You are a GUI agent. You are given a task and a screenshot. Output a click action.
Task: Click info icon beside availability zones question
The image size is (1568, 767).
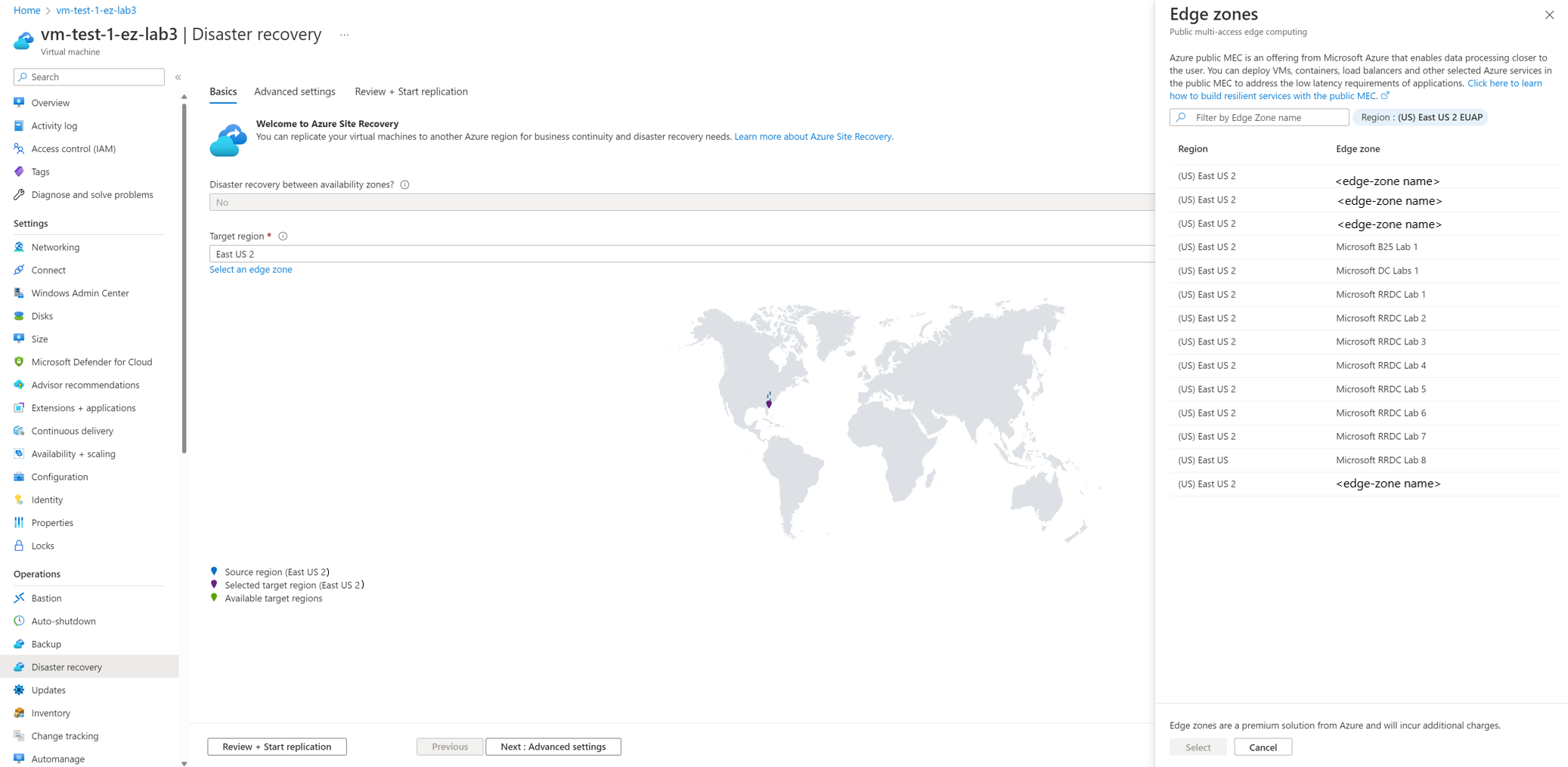pyautogui.click(x=404, y=184)
